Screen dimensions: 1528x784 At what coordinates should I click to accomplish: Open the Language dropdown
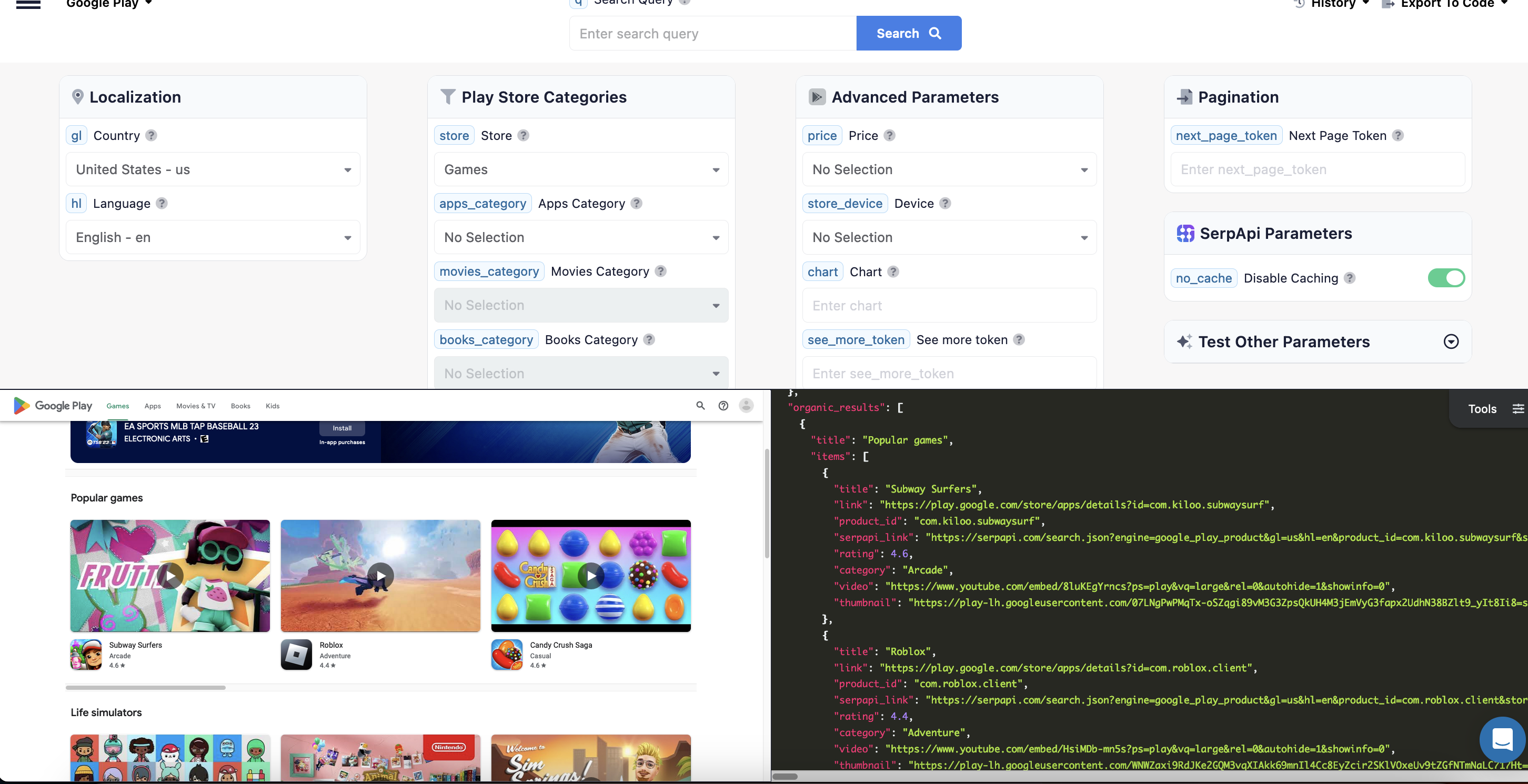click(x=213, y=237)
